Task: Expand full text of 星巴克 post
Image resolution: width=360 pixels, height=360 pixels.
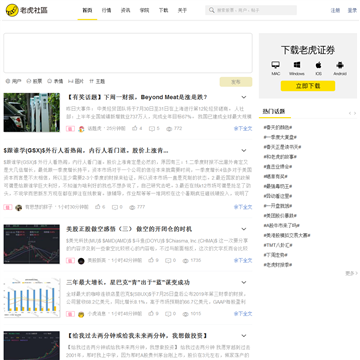Action: (243, 314)
